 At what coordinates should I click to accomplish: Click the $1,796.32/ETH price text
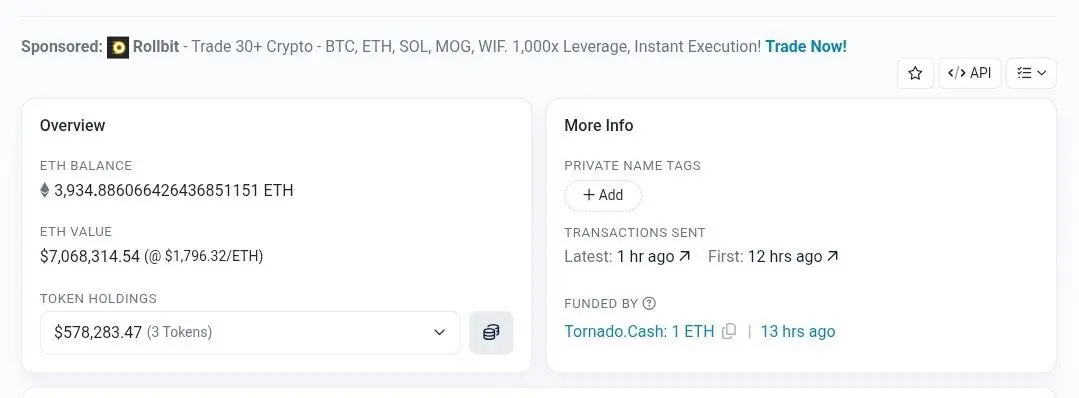(x=213, y=257)
